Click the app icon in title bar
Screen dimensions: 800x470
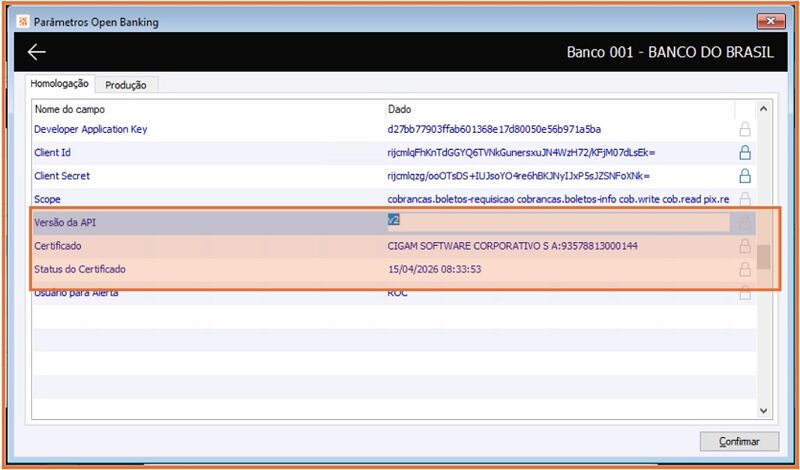(22, 22)
